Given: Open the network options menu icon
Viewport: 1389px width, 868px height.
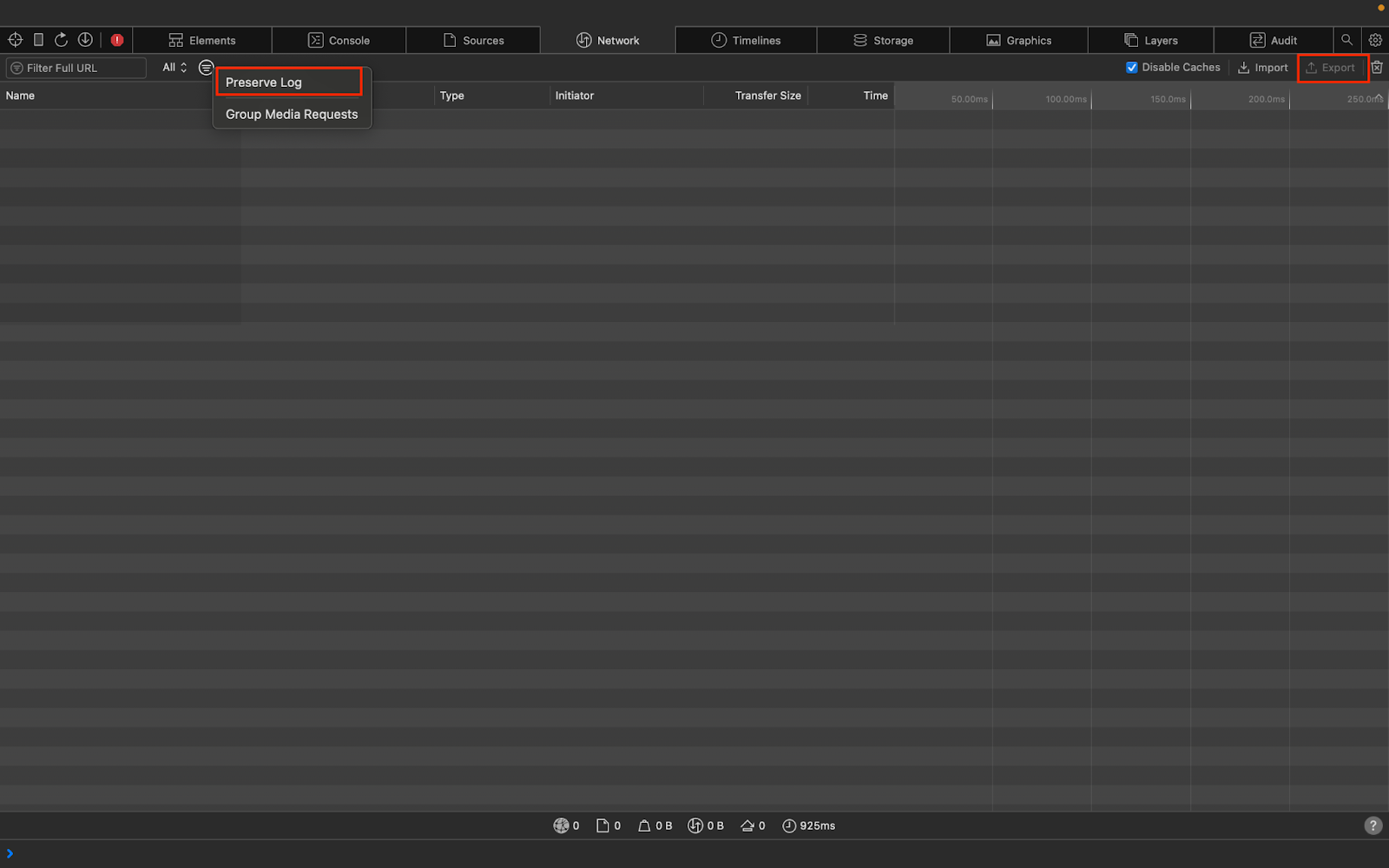Looking at the screenshot, I should (206, 67).
